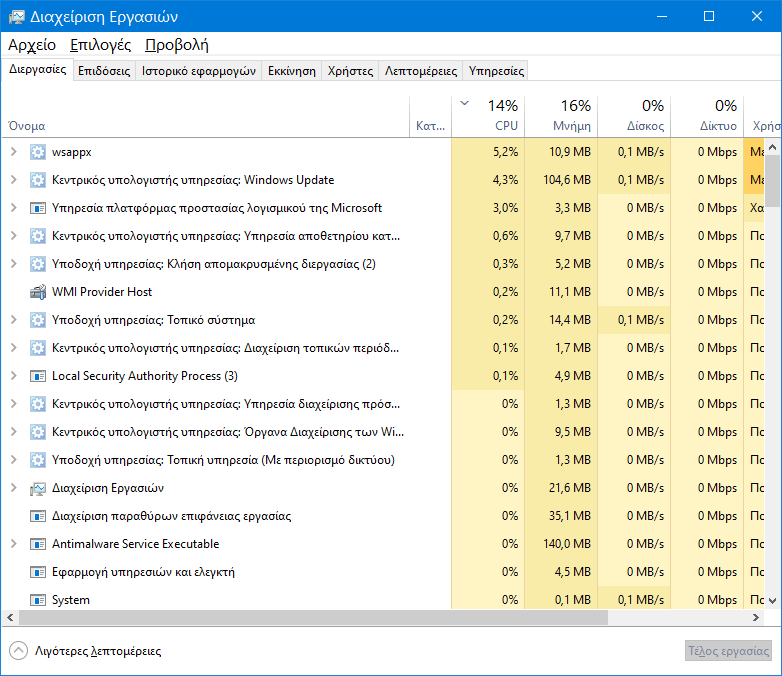Switch to the Επιδόσεις tab
This screenshot has height=676, width=782.
pos(104,71)
